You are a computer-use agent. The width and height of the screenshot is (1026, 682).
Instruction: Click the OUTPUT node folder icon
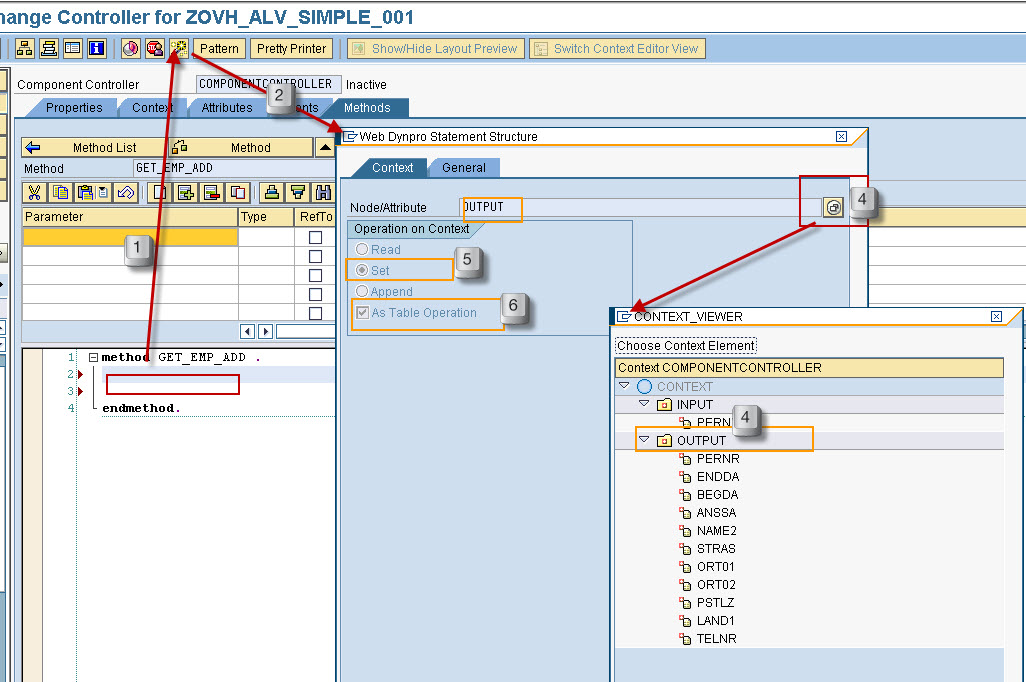(664, 440)
